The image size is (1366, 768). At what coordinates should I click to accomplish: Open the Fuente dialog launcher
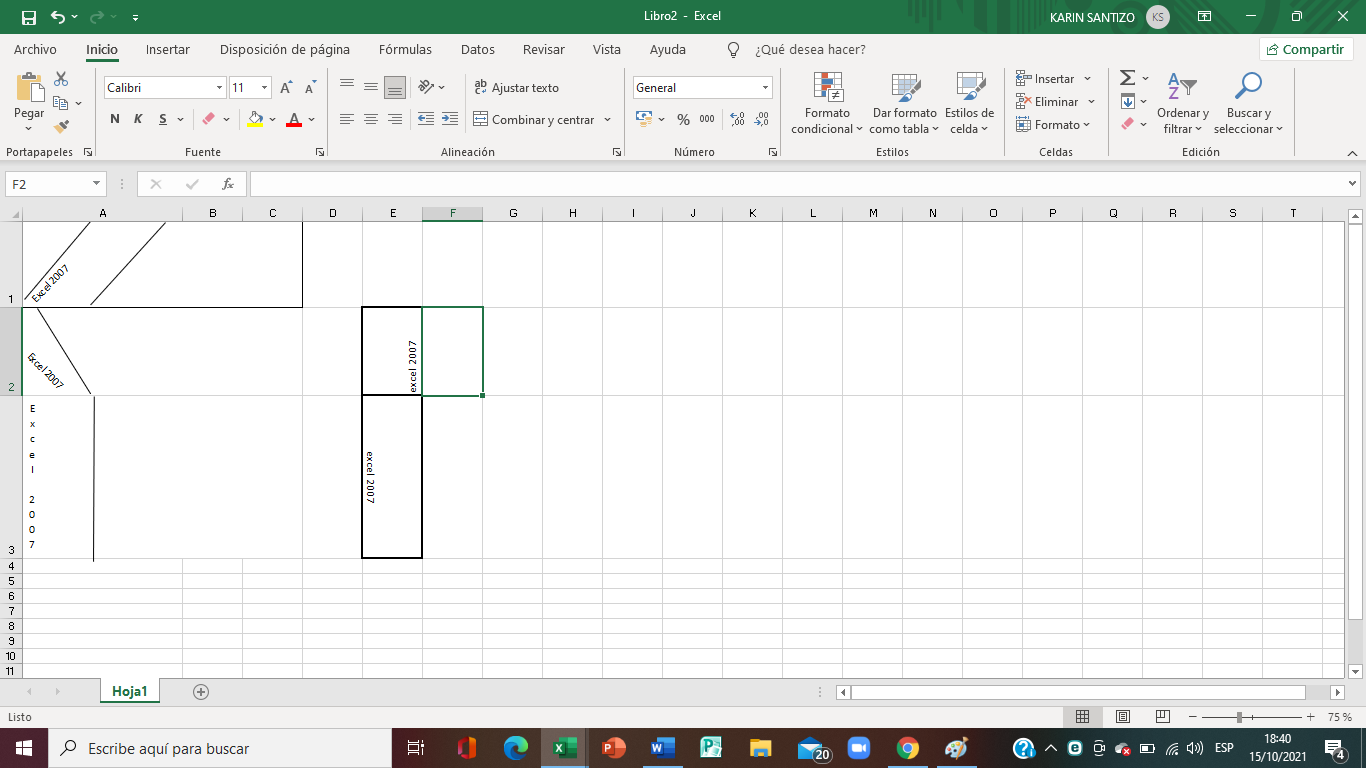[320, 152]
